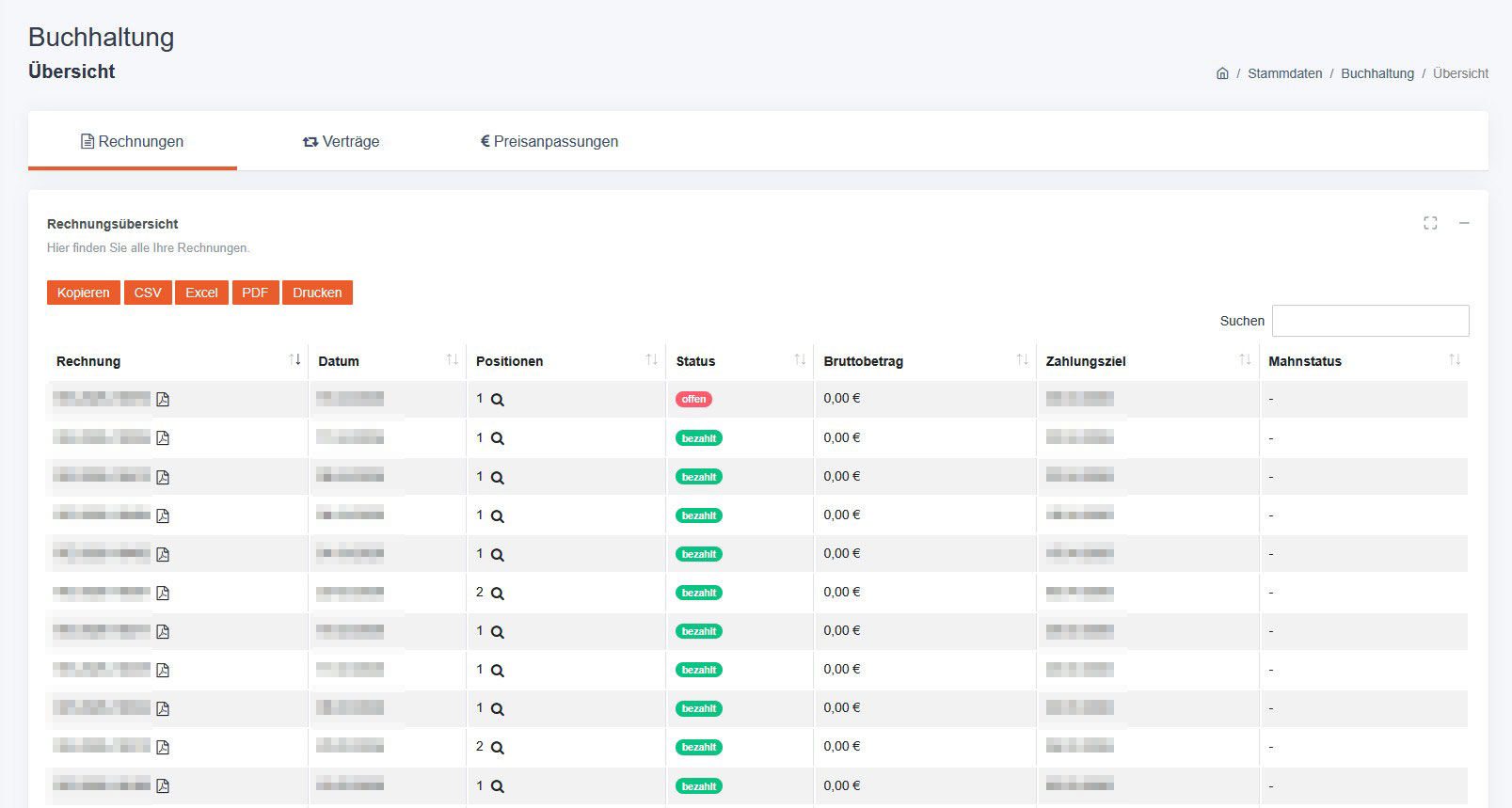Click into the Suchen search field
Screen dimensions: 1512x808
point(1370,321)
